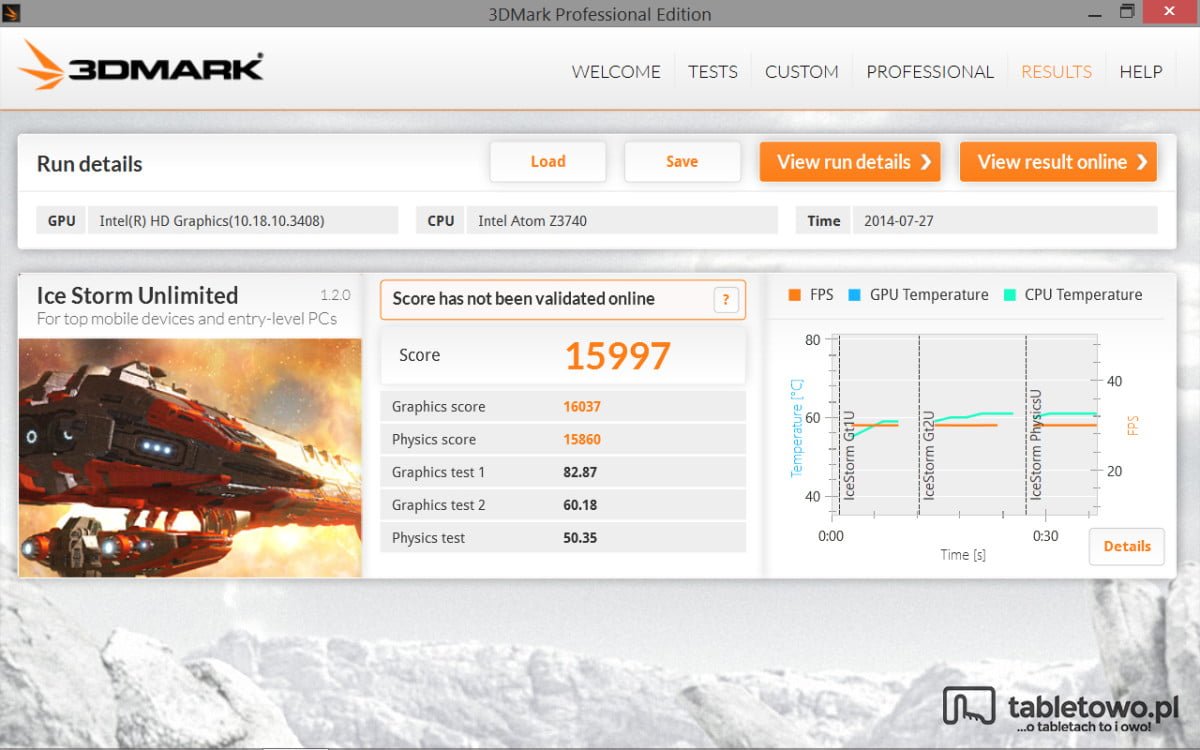Image resolution: width=1200 pixels, height=750 pixels.
Task: Go to the CUSTOM tab
Action: (802, 72)
